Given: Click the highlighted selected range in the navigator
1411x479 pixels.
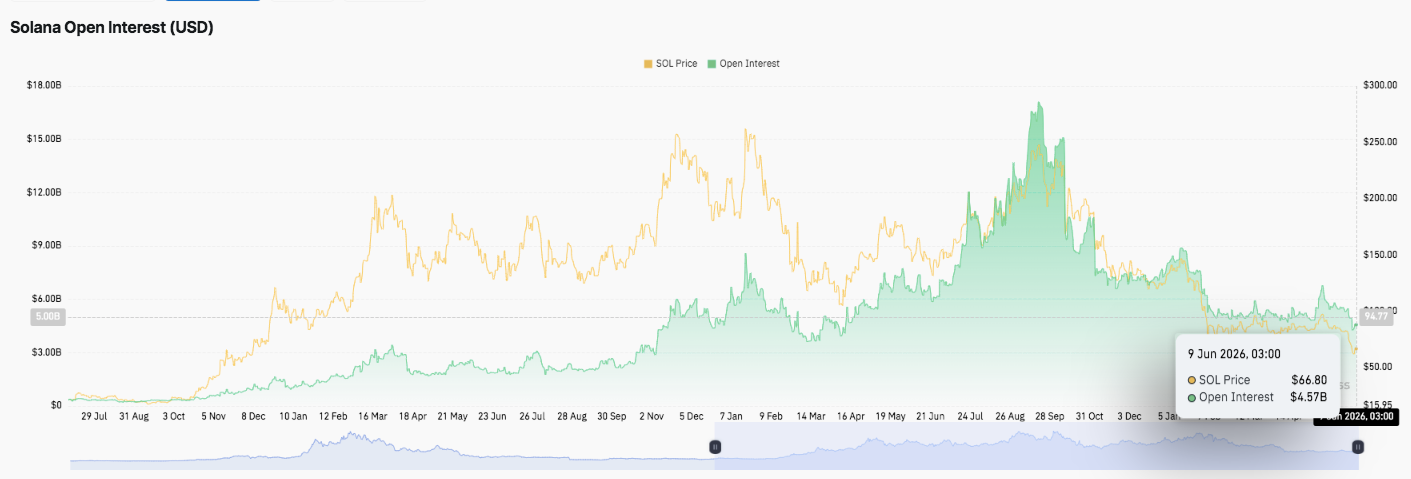Looking at the screenshot, I should pyautogui.click(x=1036, y=447).
